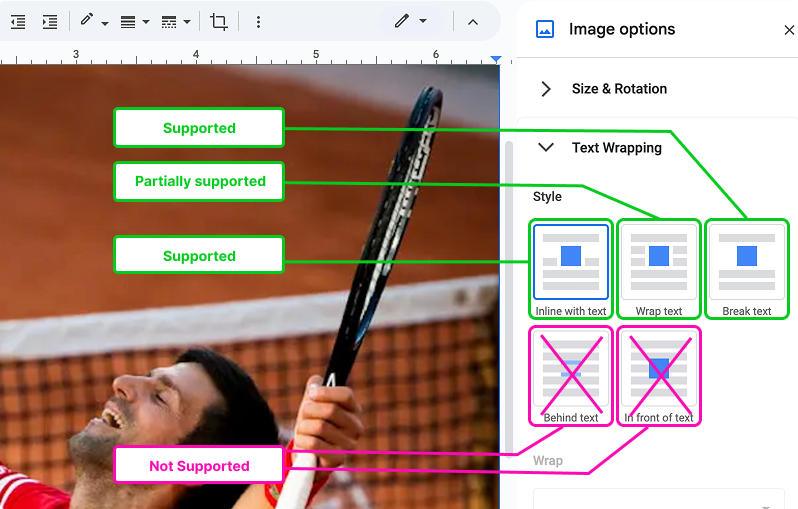Collapse the toolbar with the up chevron
Image resolution: width=798 pixels, height=509 pixels.
pyautogui.click(x=473, y=21)
